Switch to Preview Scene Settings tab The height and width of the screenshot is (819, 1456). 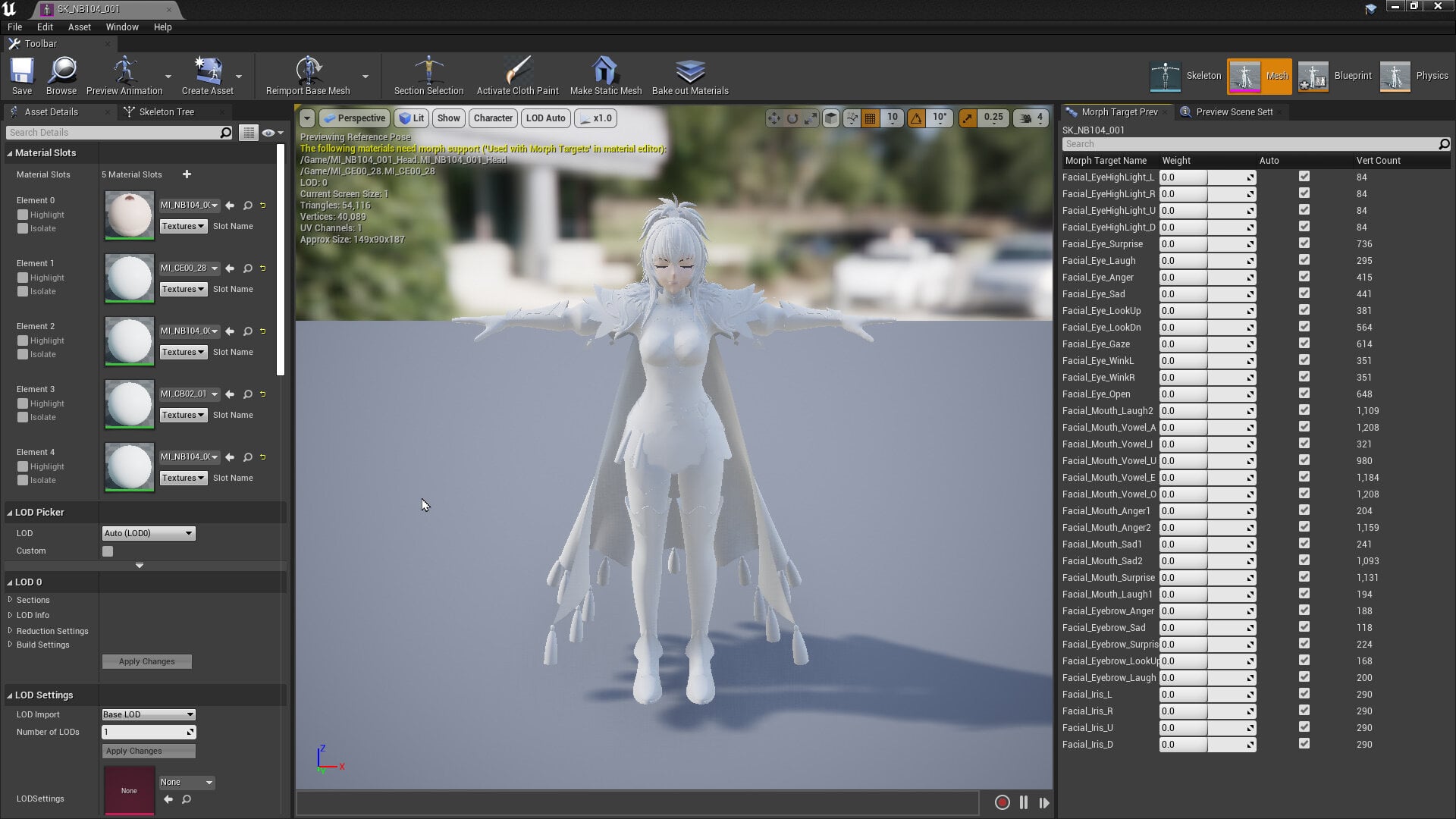click(1234, 111)
